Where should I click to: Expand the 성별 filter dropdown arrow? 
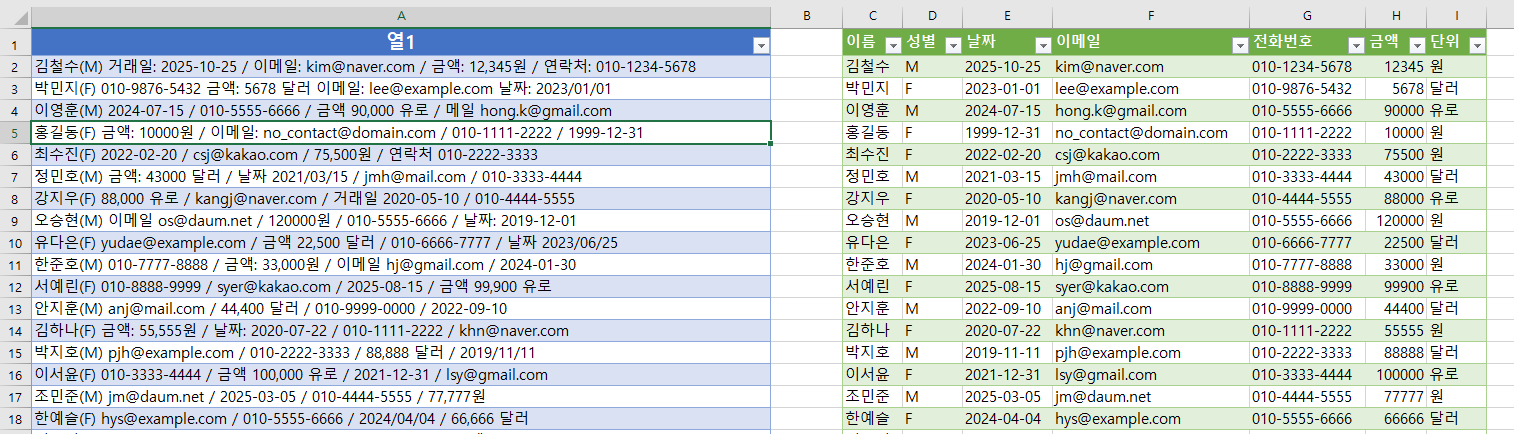pos(951,45)
